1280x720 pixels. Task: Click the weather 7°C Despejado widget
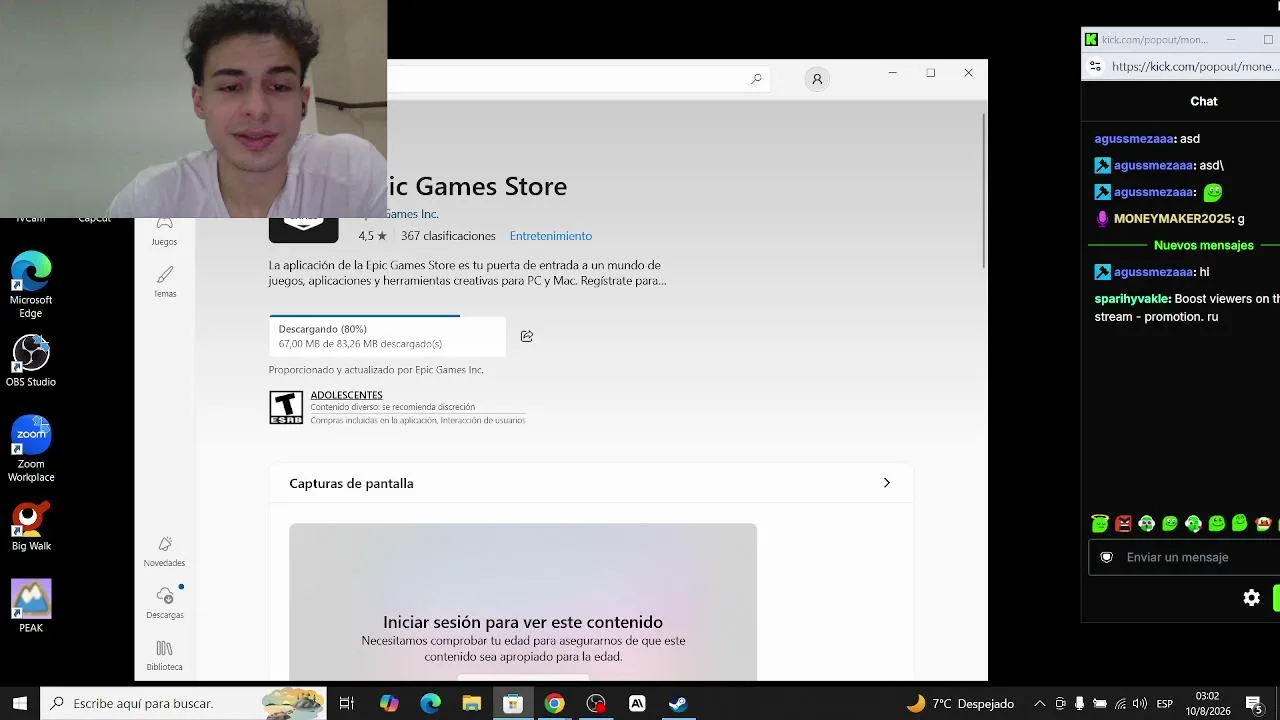960,704
